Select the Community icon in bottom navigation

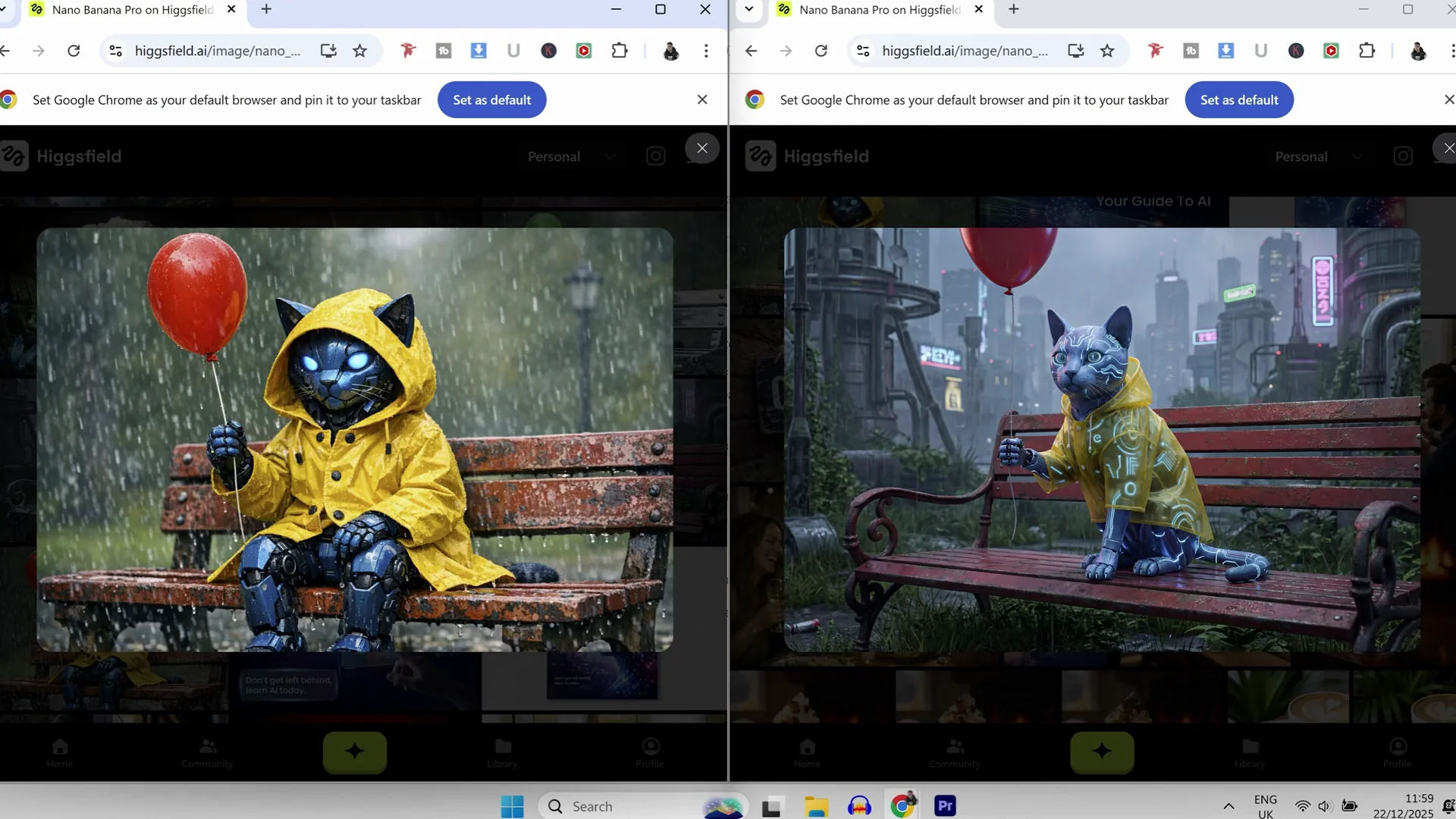click(207, 752)
